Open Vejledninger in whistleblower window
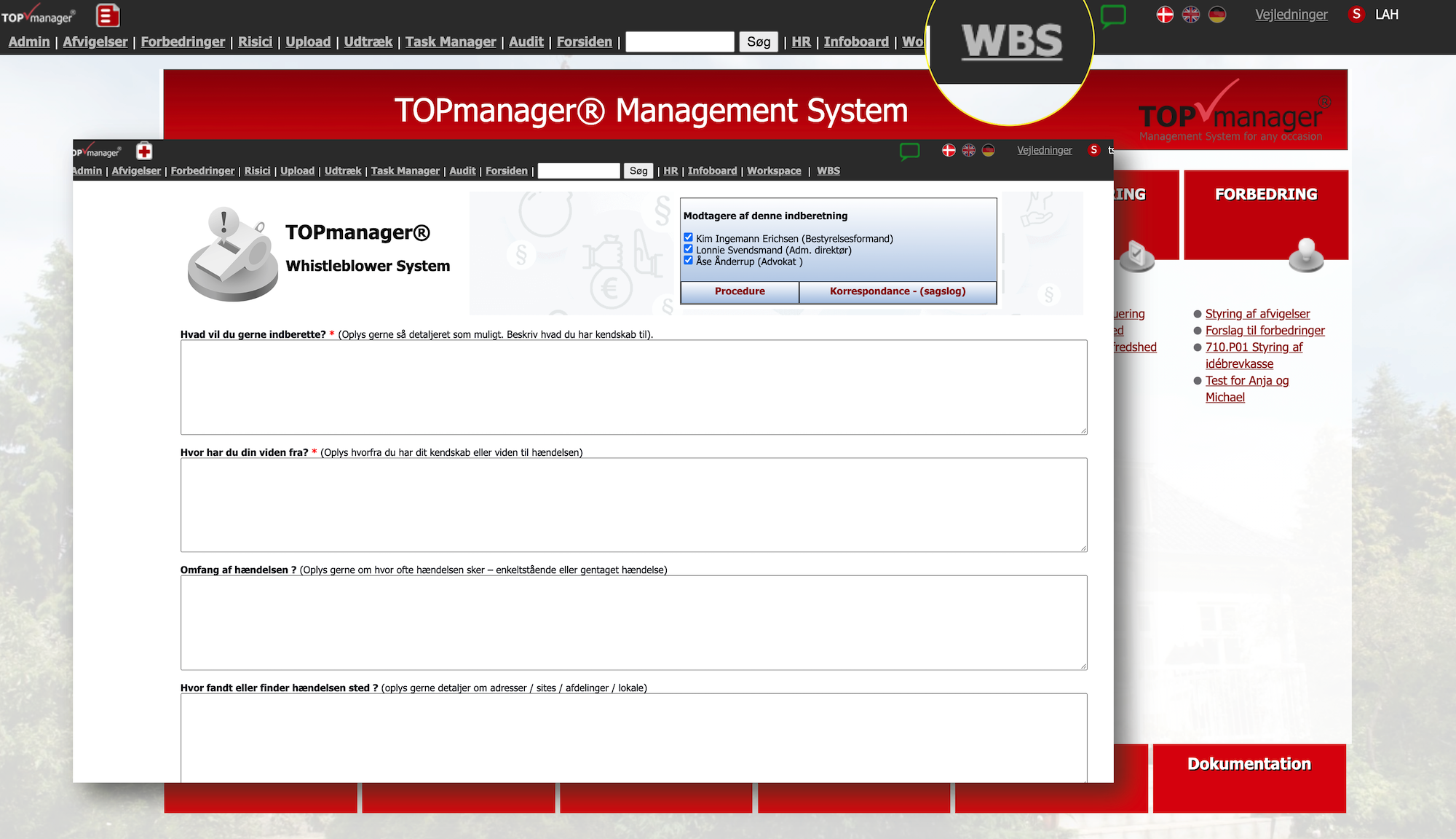The image size is (1456, 839). point(1045,150)
